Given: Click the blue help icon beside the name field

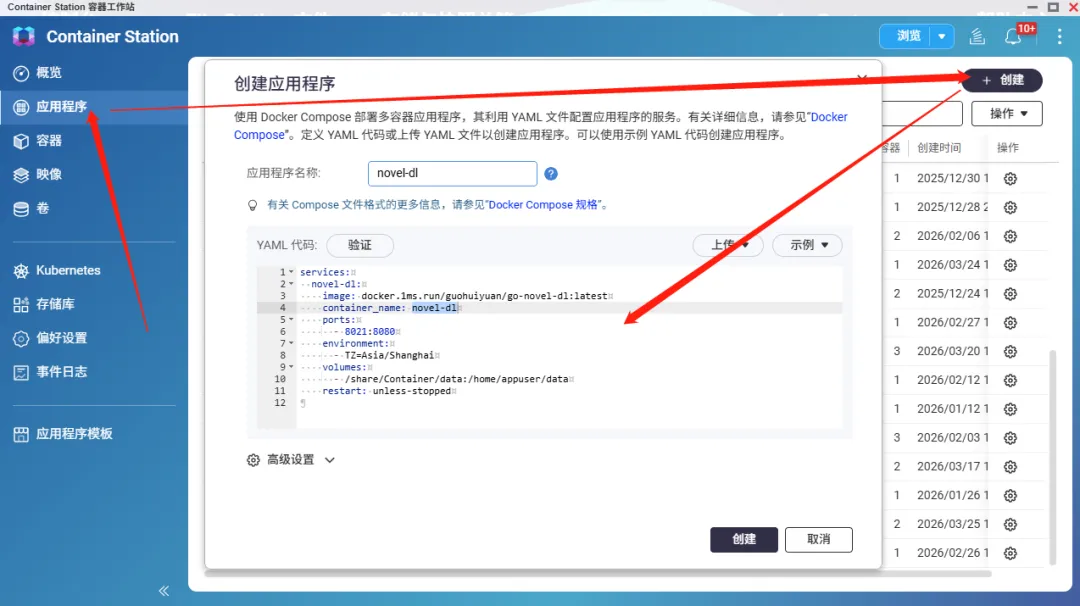Looking at the screenshot, I should pos(550,174).
